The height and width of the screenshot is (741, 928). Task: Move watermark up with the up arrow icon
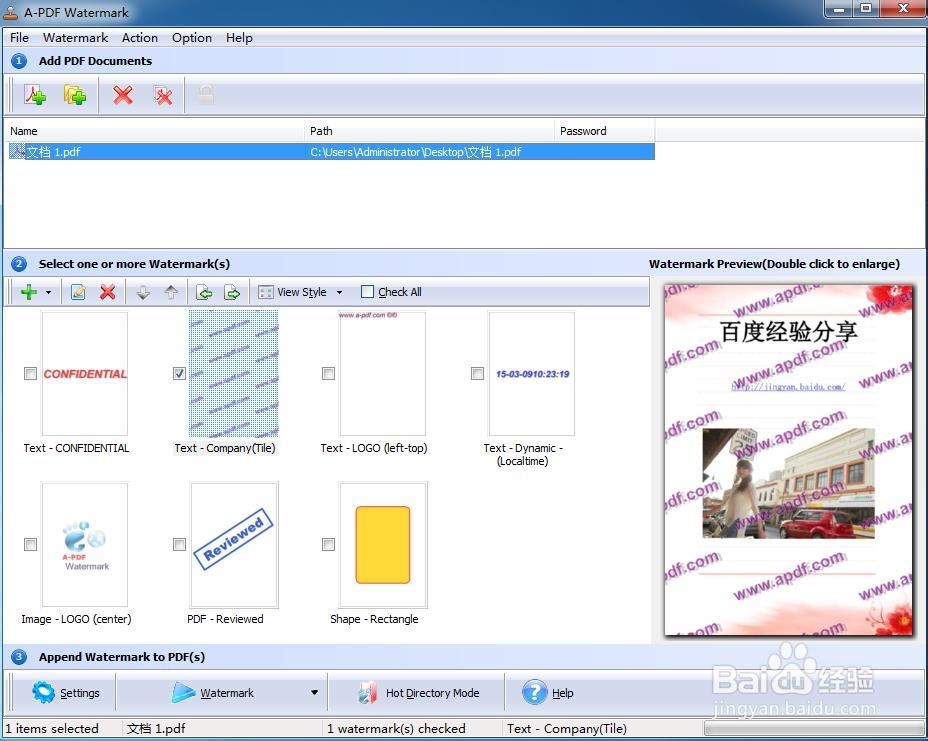[171, 292]
